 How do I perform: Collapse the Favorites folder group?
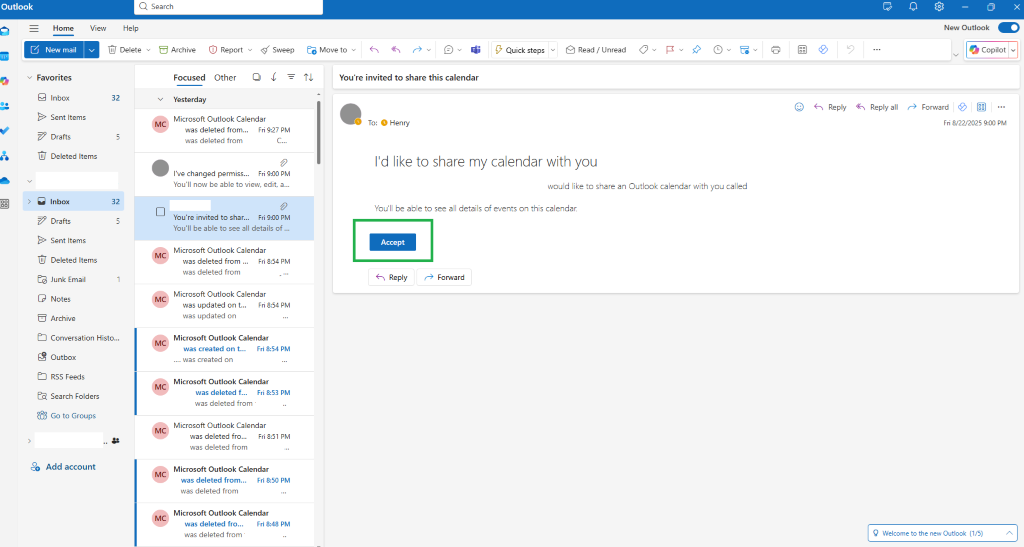click(x=29, y=77)
